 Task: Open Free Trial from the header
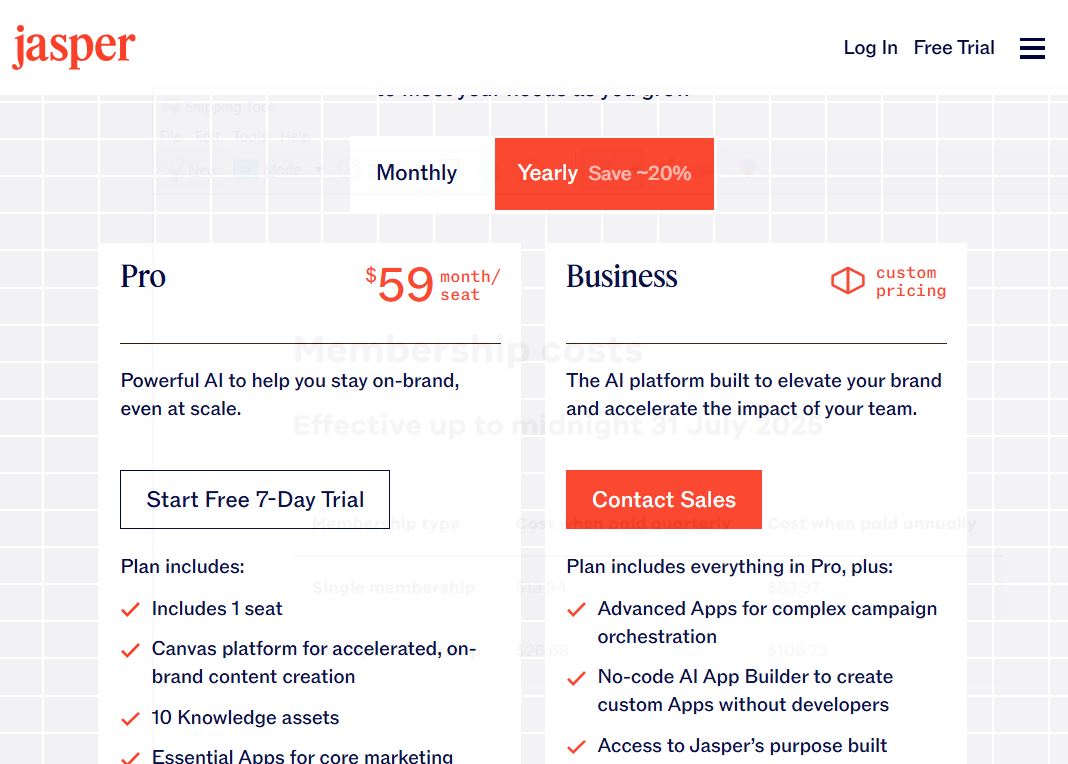tap(954, 47)
